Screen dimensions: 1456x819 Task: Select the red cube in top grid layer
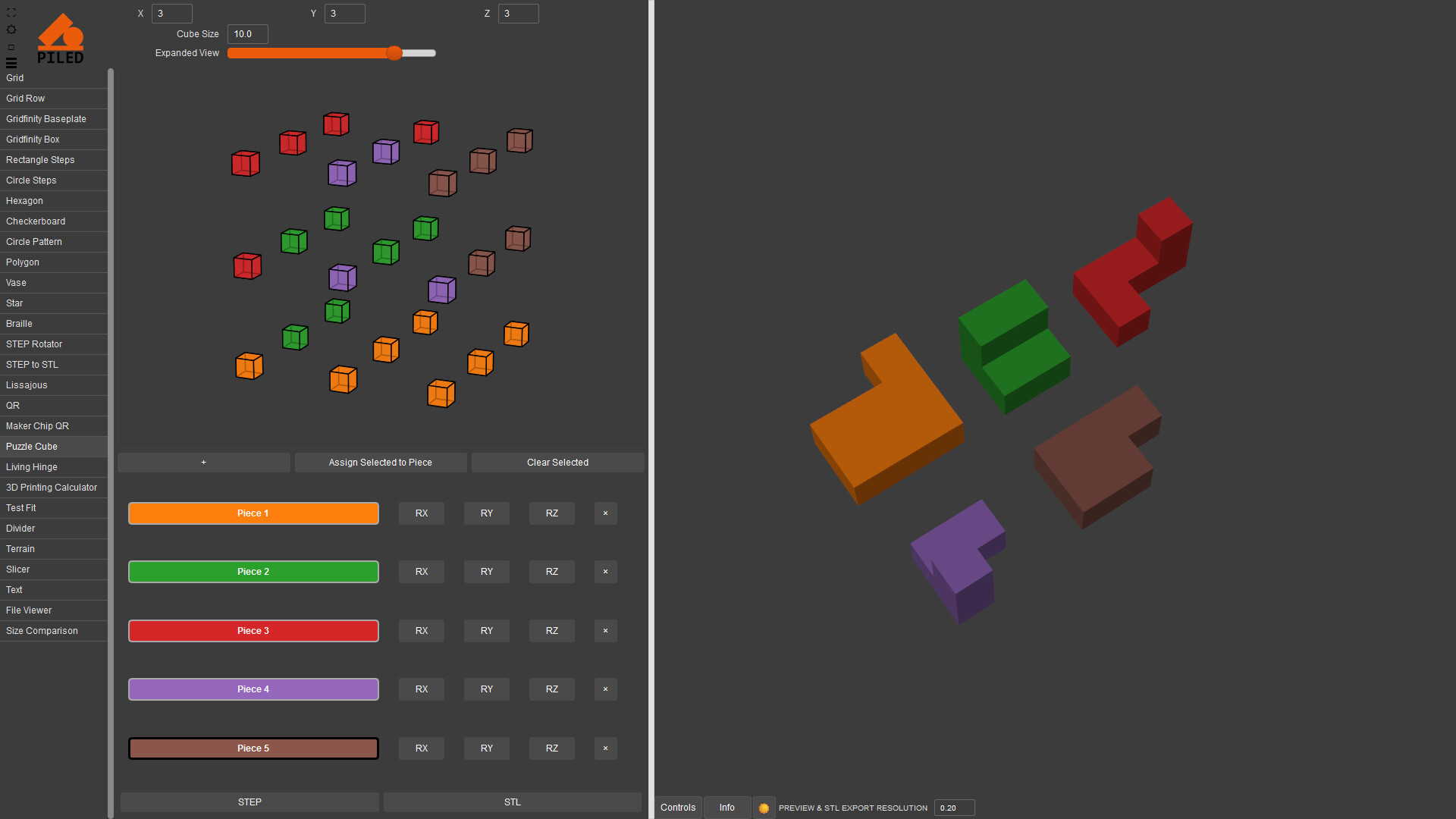point(336,124)
